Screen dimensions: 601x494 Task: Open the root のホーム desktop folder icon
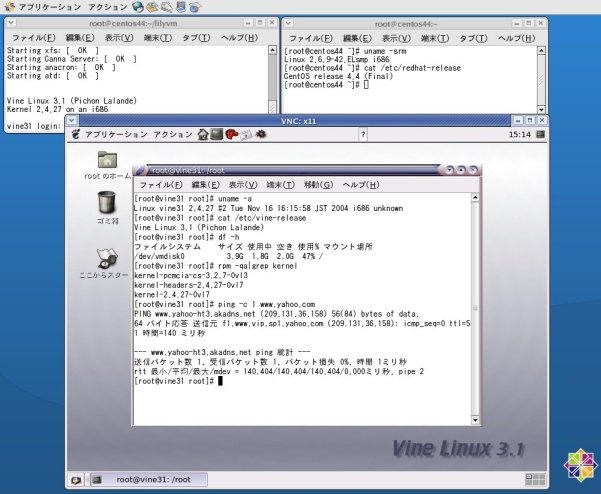click(x=107, y=159)
